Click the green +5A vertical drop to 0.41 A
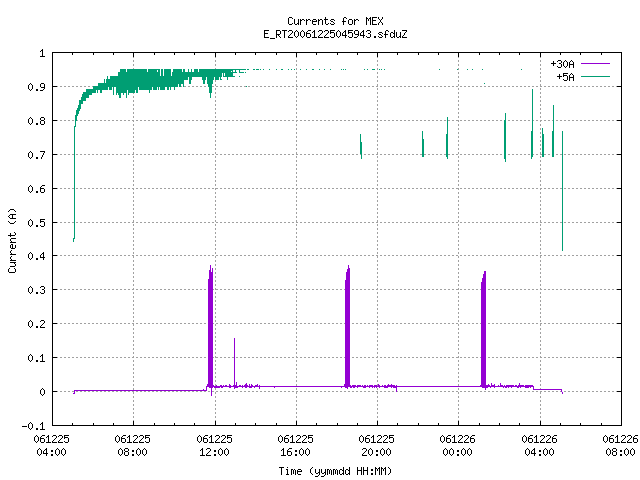This screenshot has height=480, width=640. click(562, 191)
